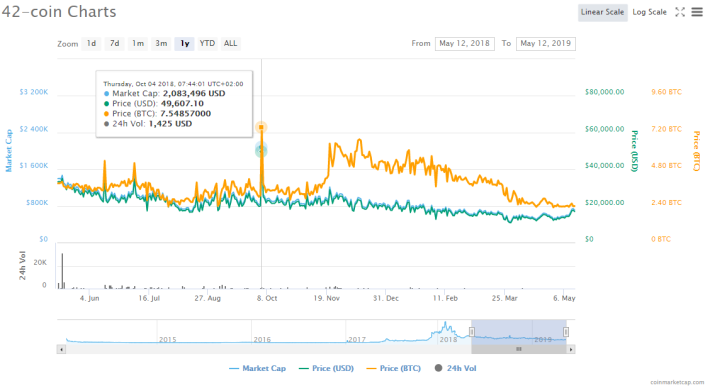The width and height of the screenshot is (710, 388).
Task: Click the '$80,000.00' price axis label
Action: click(x=604, y=92)
